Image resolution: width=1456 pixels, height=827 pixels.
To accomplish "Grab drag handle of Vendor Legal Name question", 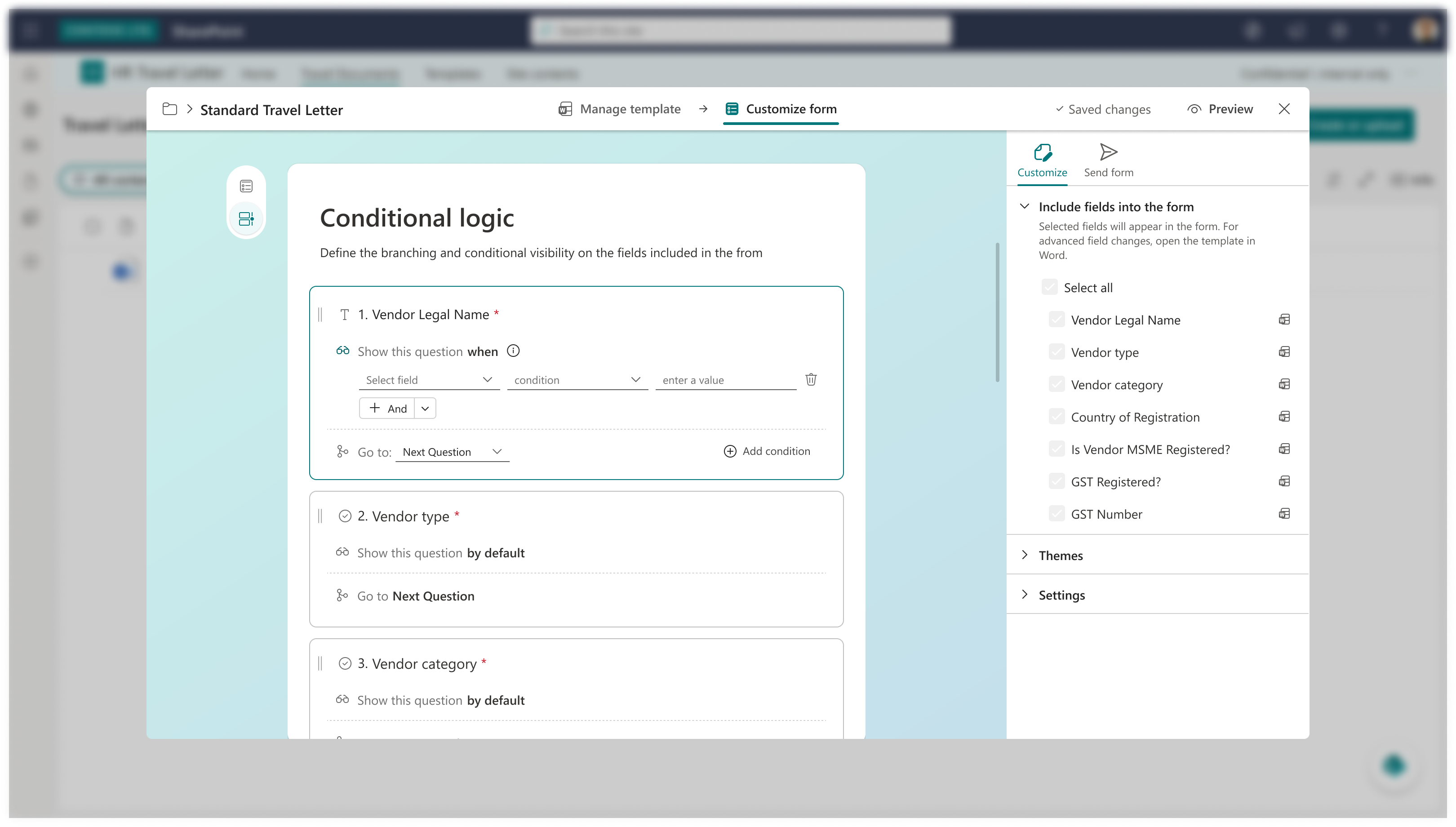I will (320, 315).
